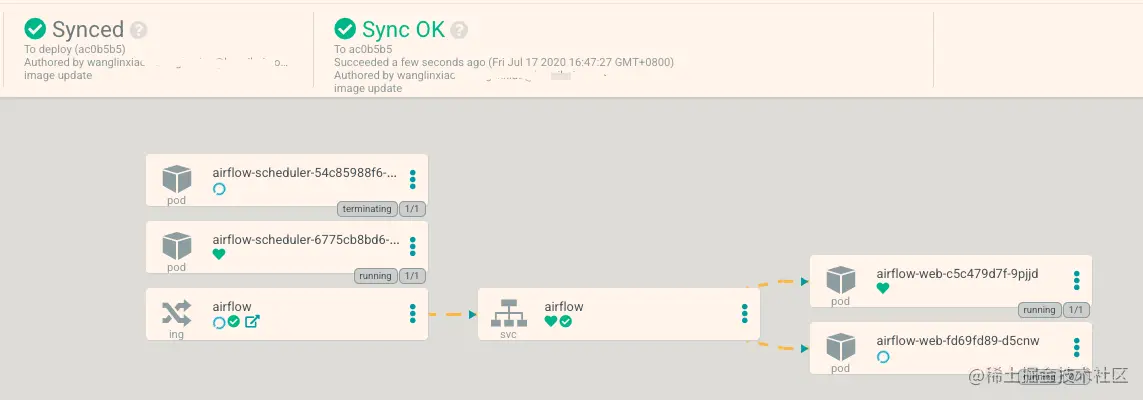Click the green heart on airflow-scheduler-6775cb8bd6
This screenshot has height=400, width=1143.
point(219,254)
